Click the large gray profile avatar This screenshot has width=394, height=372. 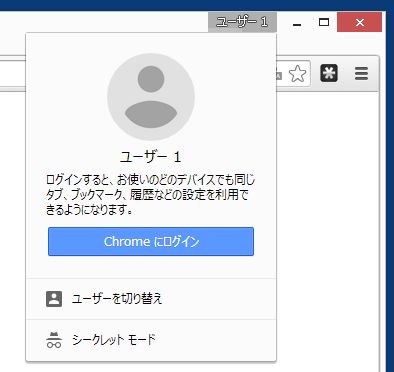pyautogui.click(x=151, y=97)
